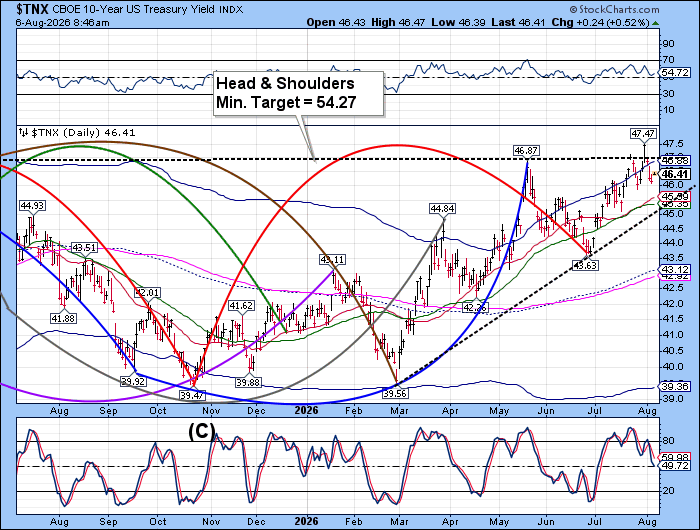This screenshot has height=530, width=700.
Task: Select the 44.84 price label
Action: pyautogui.click(x=442, y=209)
